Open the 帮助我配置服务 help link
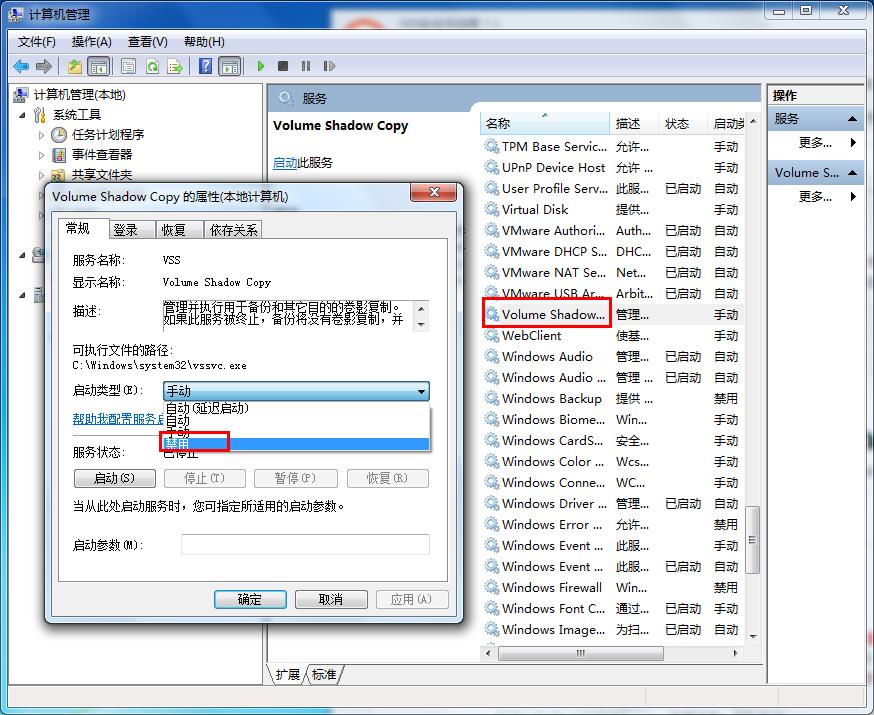 tap(118, 419)
